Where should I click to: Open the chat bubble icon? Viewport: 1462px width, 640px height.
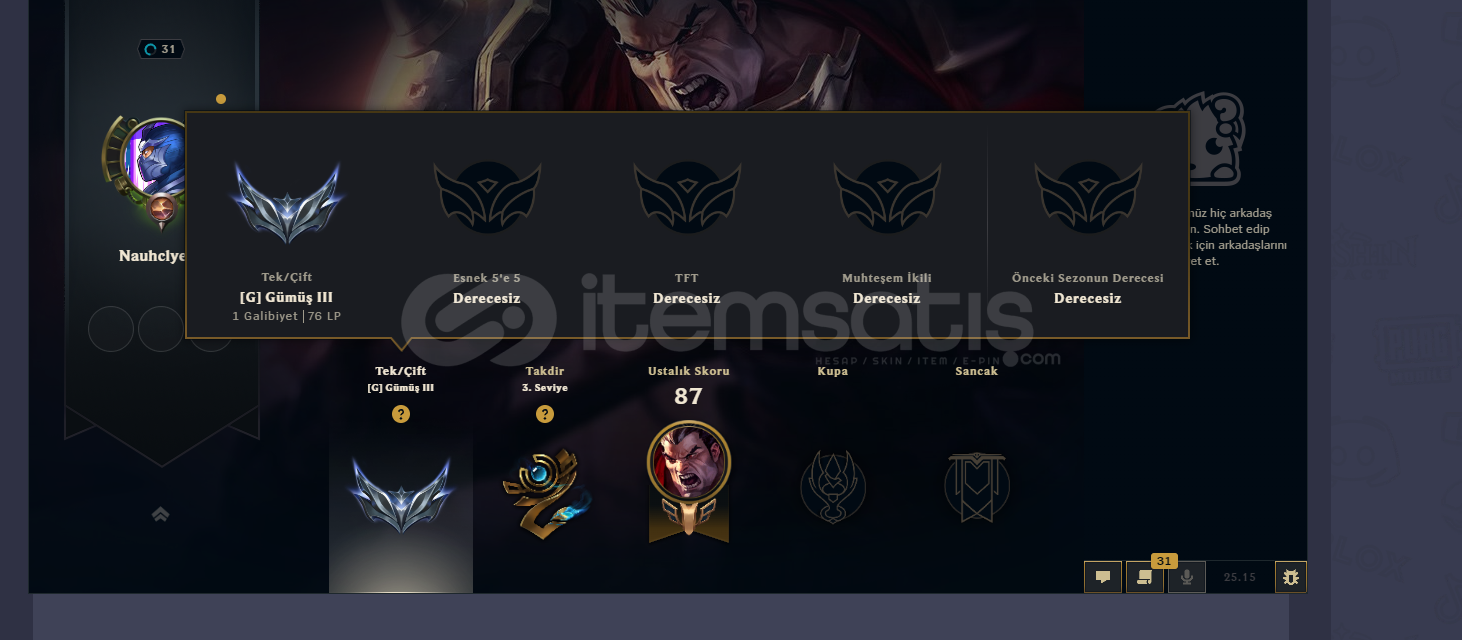1103,577
